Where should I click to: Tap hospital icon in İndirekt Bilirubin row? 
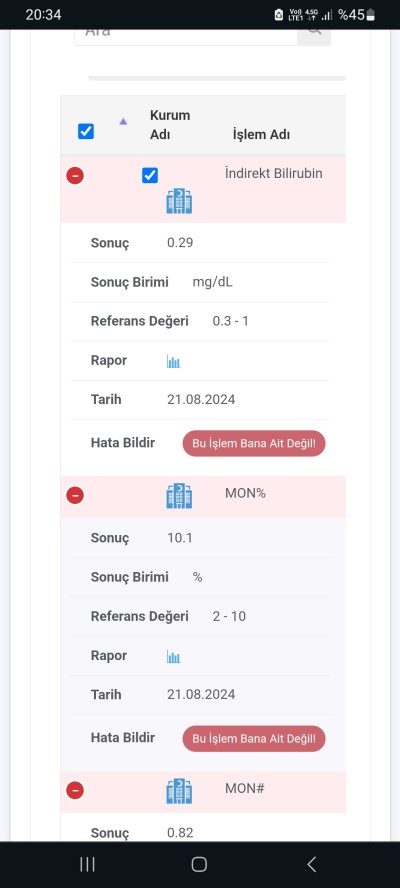coord(179,202)
